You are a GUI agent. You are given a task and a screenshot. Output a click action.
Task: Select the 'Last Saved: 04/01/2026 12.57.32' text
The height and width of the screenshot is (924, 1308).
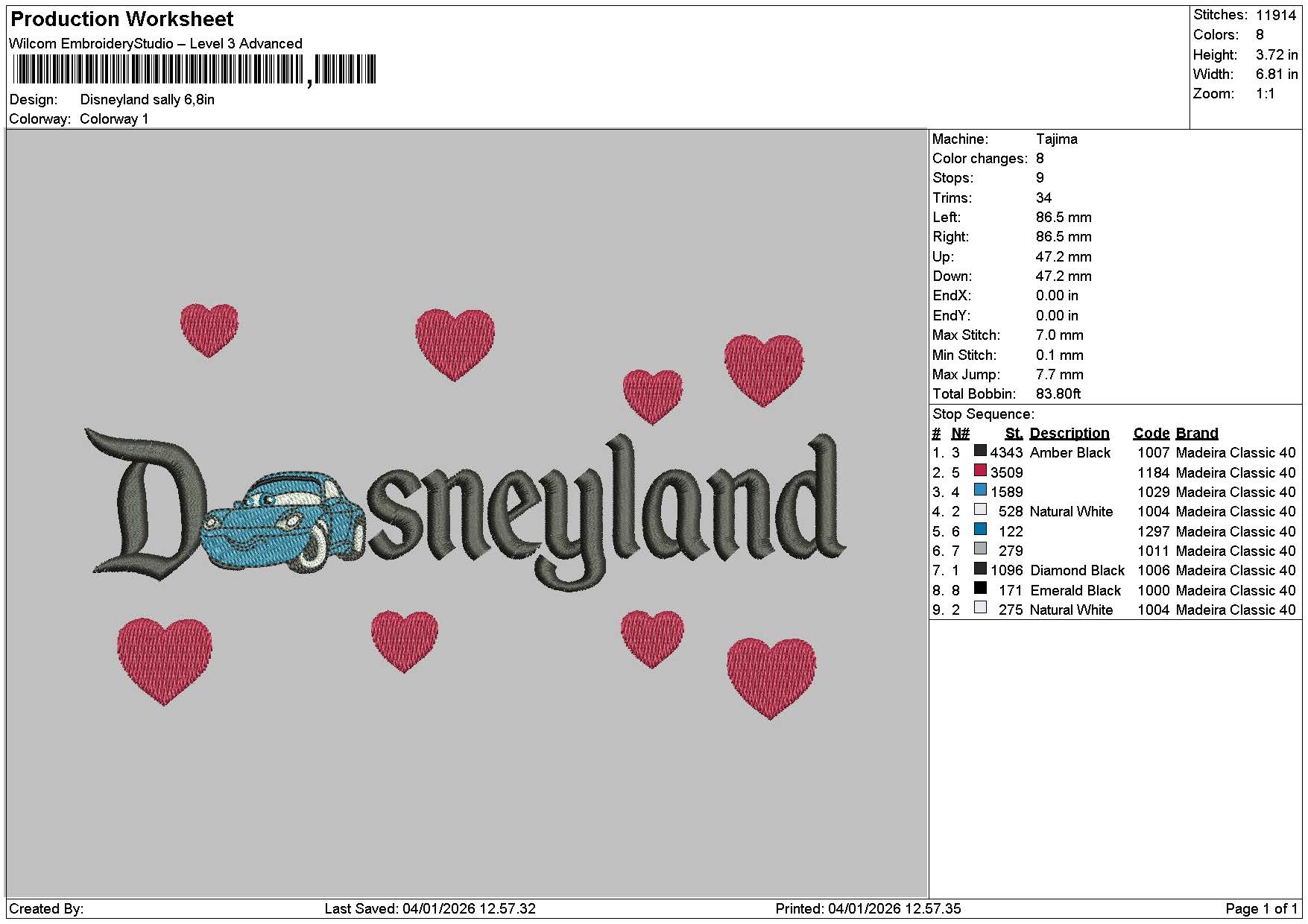pyautogui.click(x=430, y=909)
